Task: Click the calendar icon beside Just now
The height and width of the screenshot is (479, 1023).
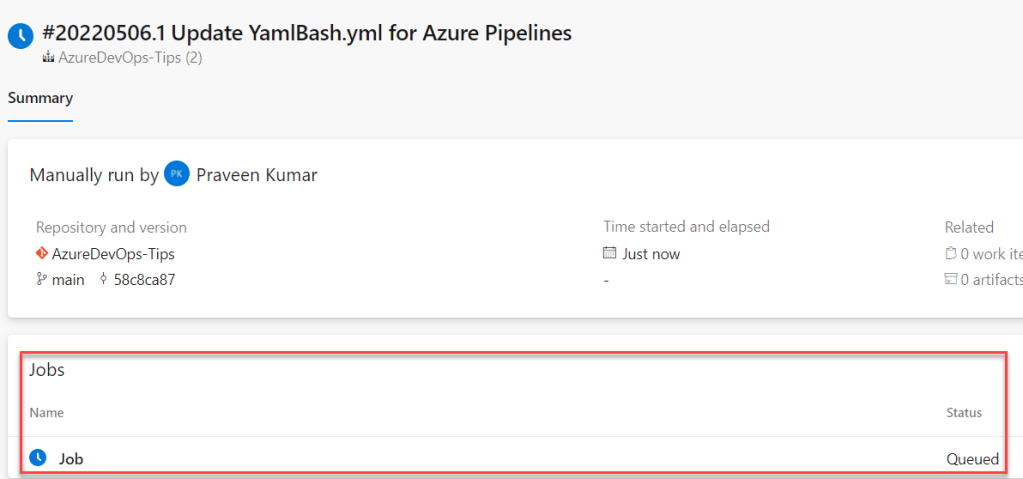Action: pos(610,254)
